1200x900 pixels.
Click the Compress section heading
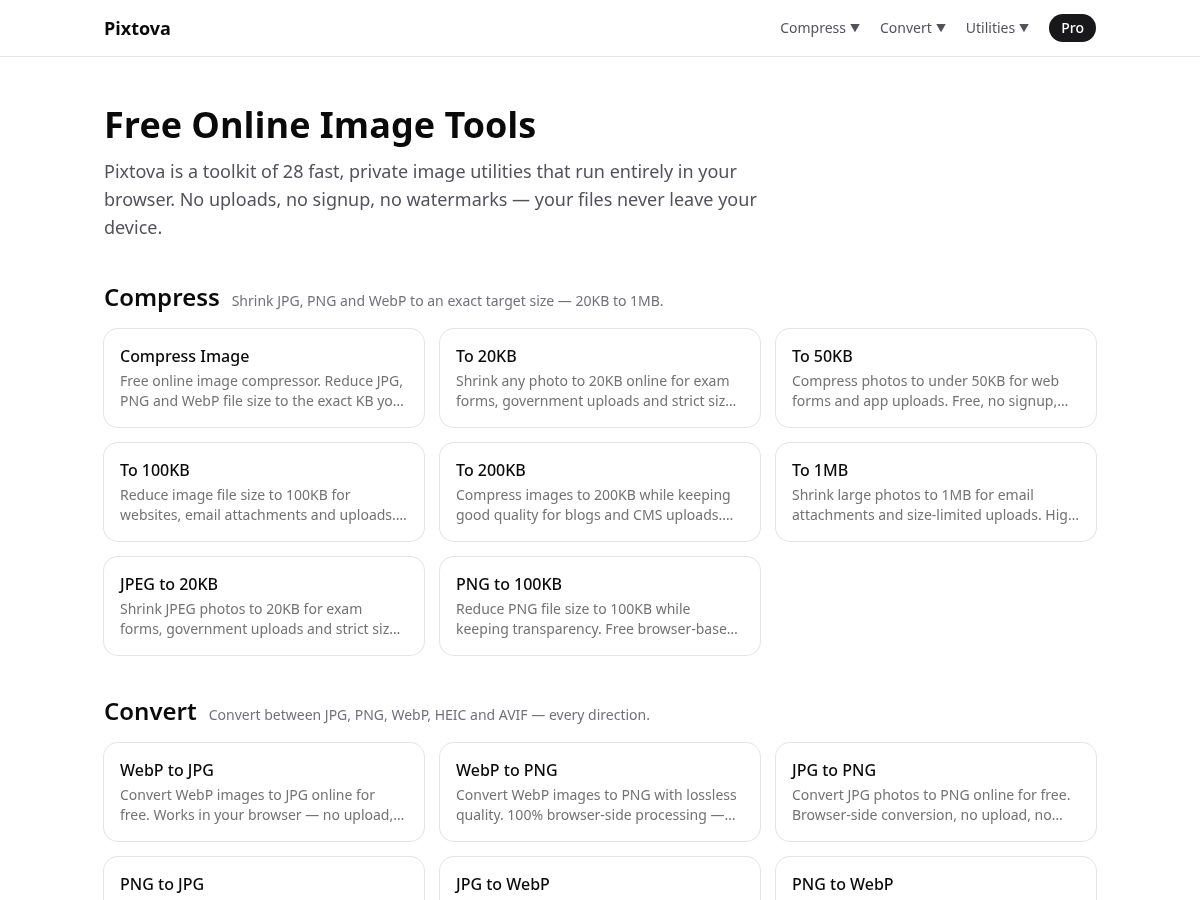coord(162,298)
